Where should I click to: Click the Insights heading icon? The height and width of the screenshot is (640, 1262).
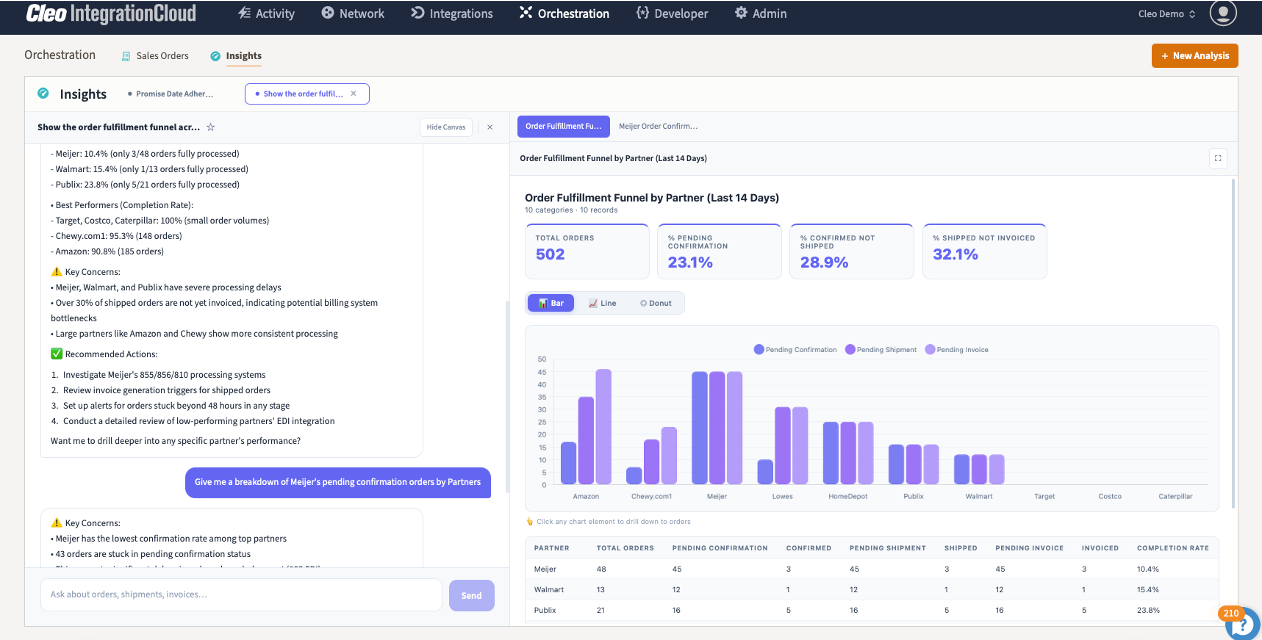(43, 93)
